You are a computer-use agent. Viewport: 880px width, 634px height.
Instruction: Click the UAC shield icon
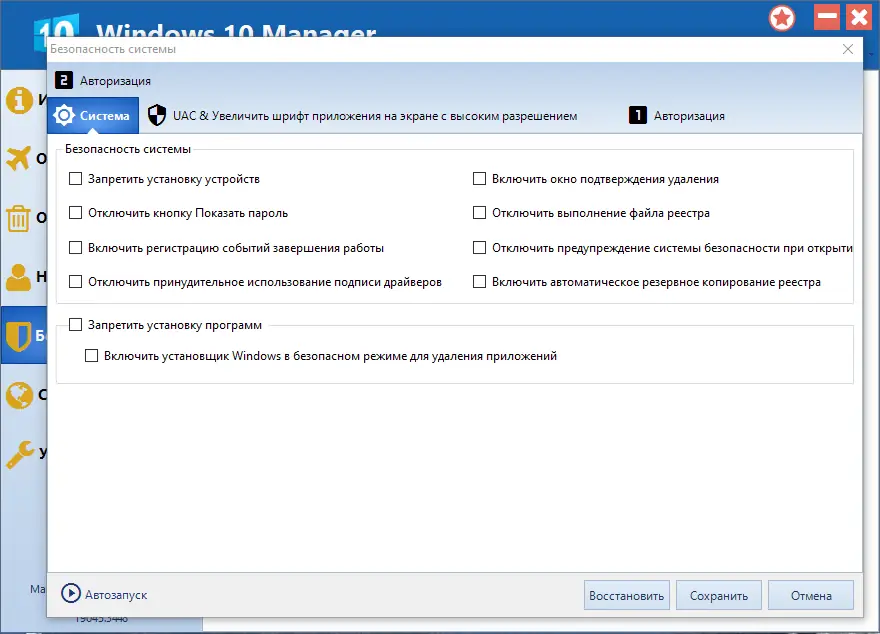click(157, 116)
